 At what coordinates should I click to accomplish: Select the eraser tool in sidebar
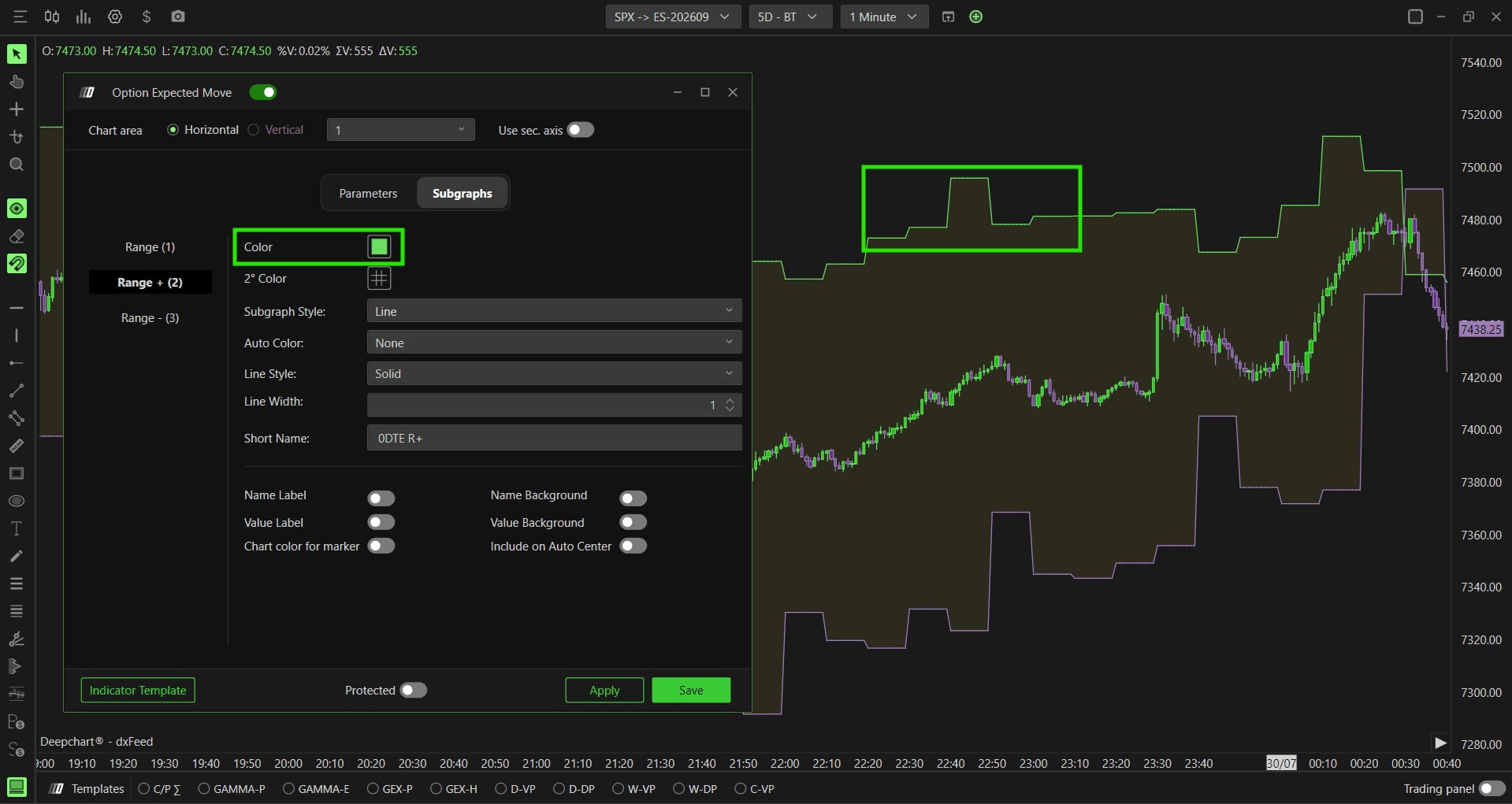17,235
